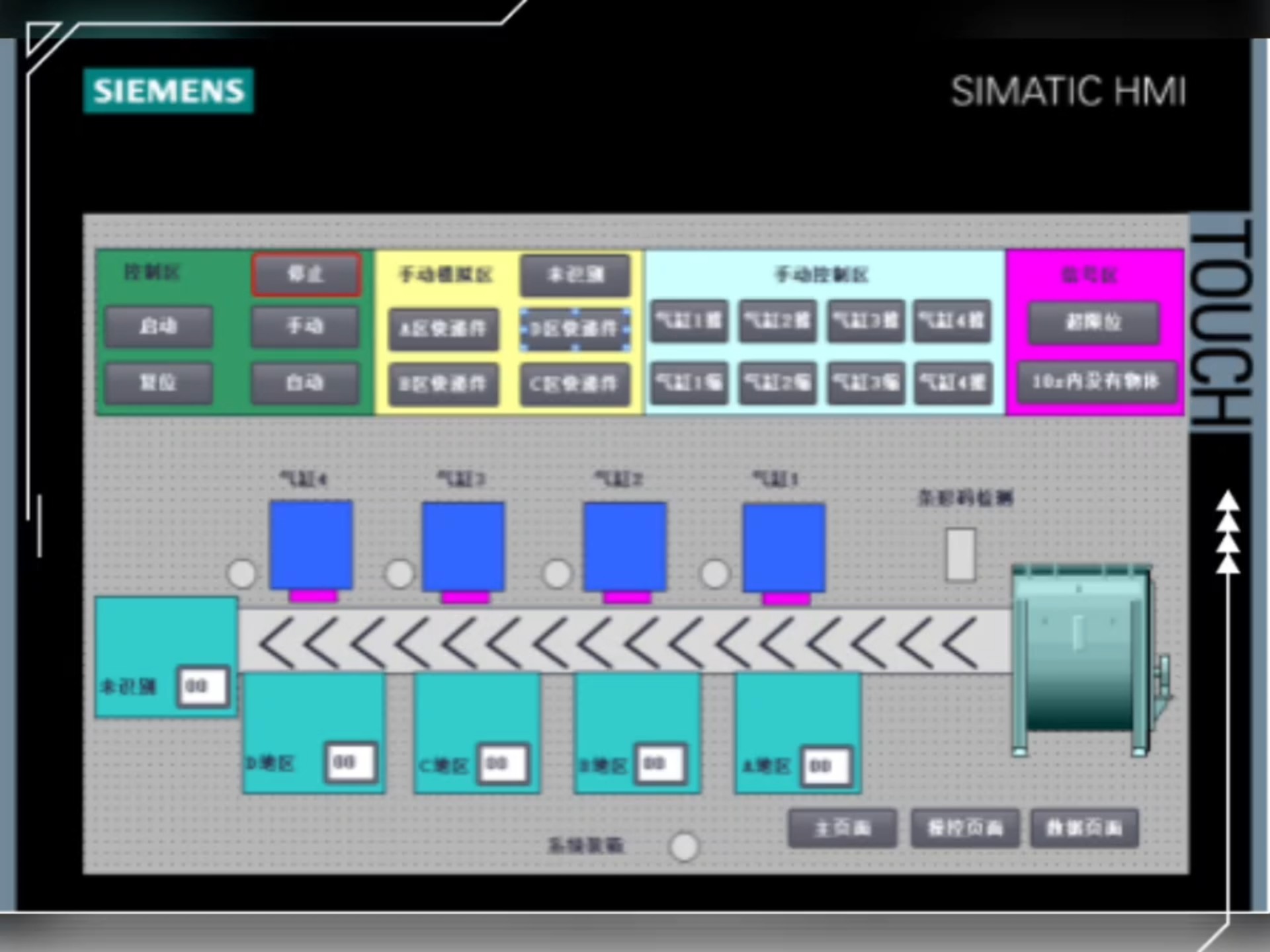Click the round indicator lamp near the bottom
This screenshot has height=952, width=1270.
[684, 846]
